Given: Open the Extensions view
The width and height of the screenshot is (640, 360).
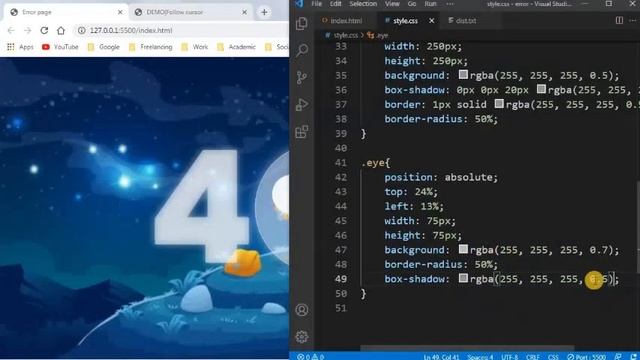Looking at the screenshot, I should click(302, 132).
